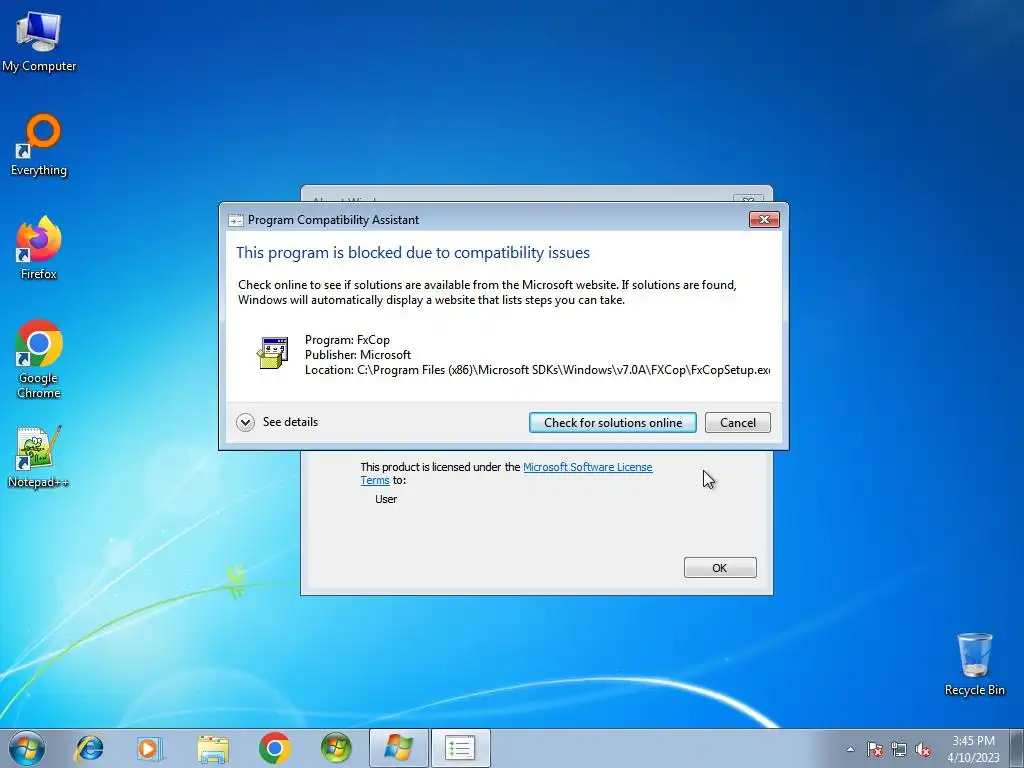Select the Firefox desktop shortcut
This screenshot has width=1024, height=768.
(39, 248)
